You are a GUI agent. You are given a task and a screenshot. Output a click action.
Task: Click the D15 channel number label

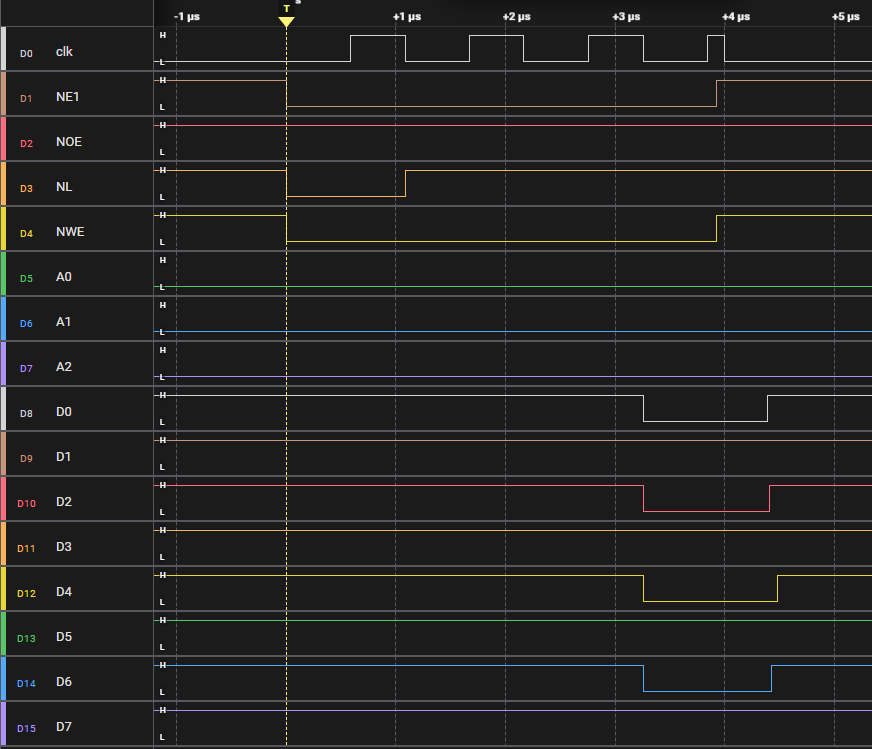click(27, 728)
